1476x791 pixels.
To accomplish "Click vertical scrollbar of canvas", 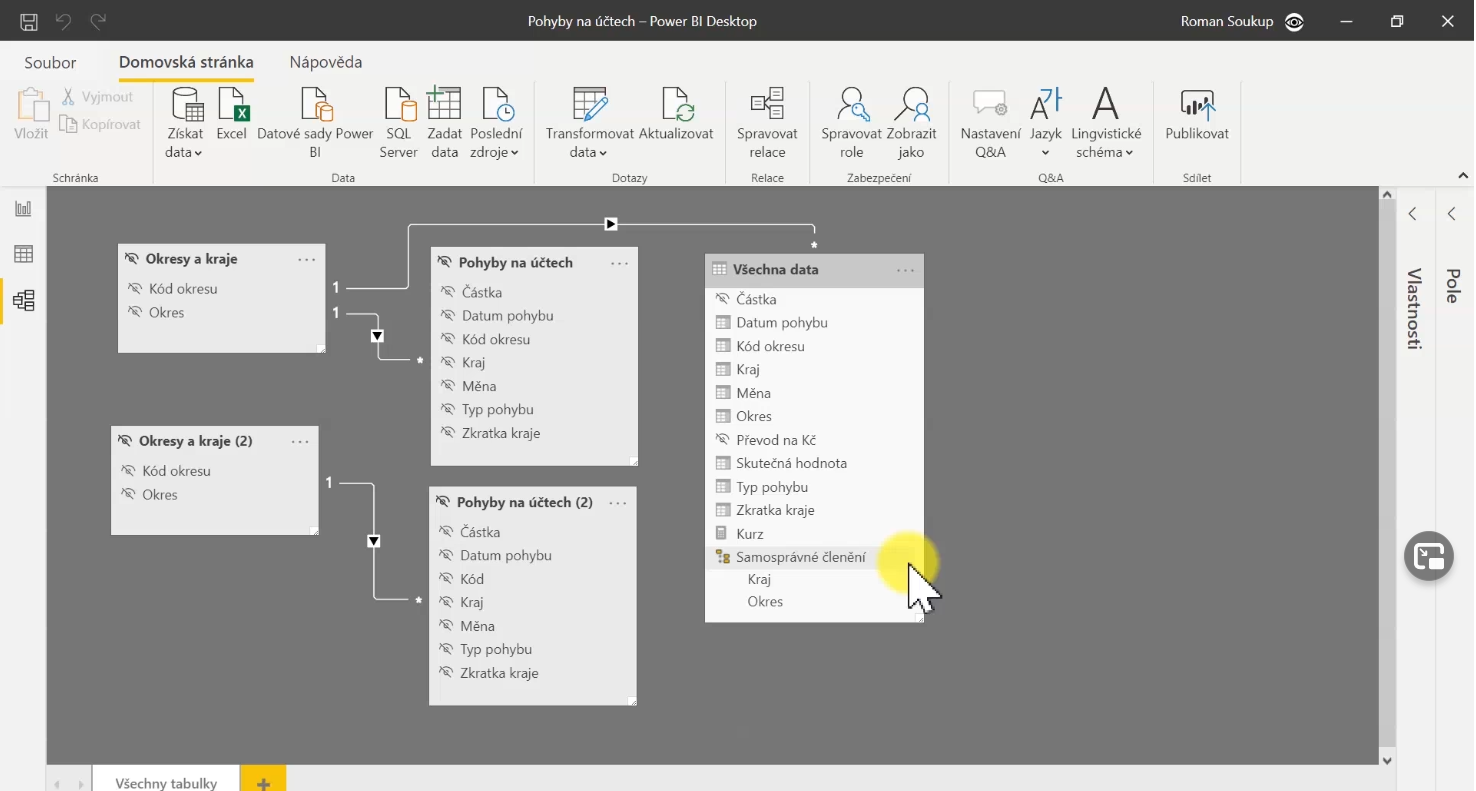I will (x=1386, y=477).
